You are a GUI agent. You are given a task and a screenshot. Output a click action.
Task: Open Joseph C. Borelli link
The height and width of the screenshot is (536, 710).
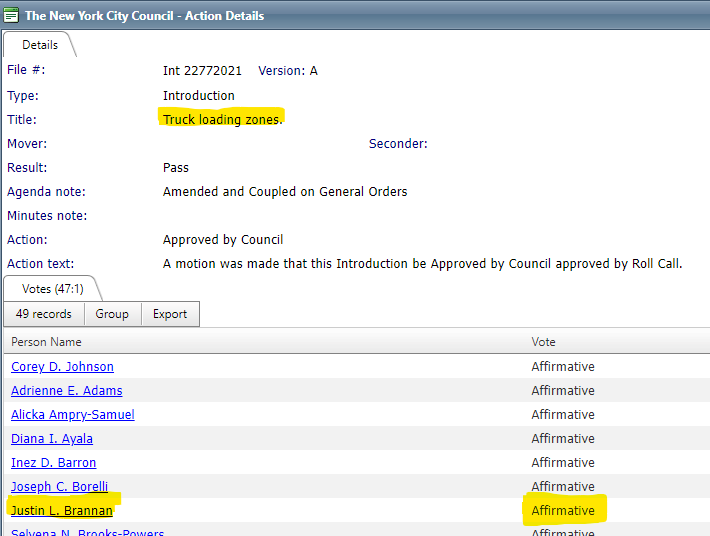point(59,487)
